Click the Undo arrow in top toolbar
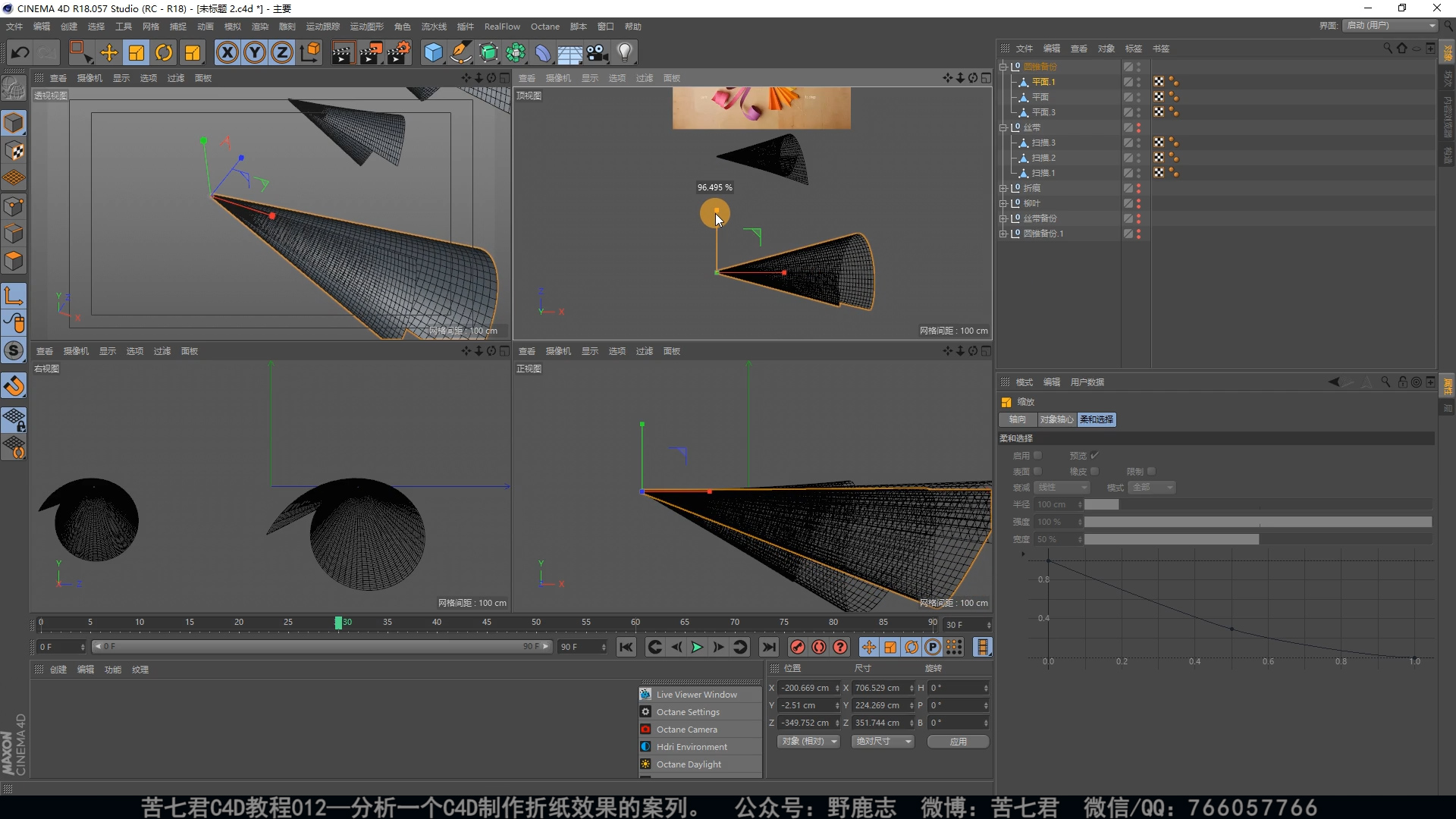 [x=20, y=52]
